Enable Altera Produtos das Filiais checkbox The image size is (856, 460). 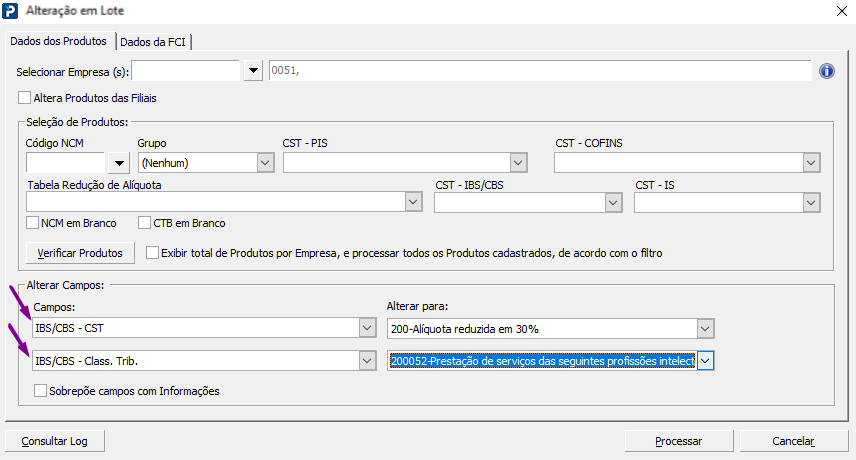(25, 98)
